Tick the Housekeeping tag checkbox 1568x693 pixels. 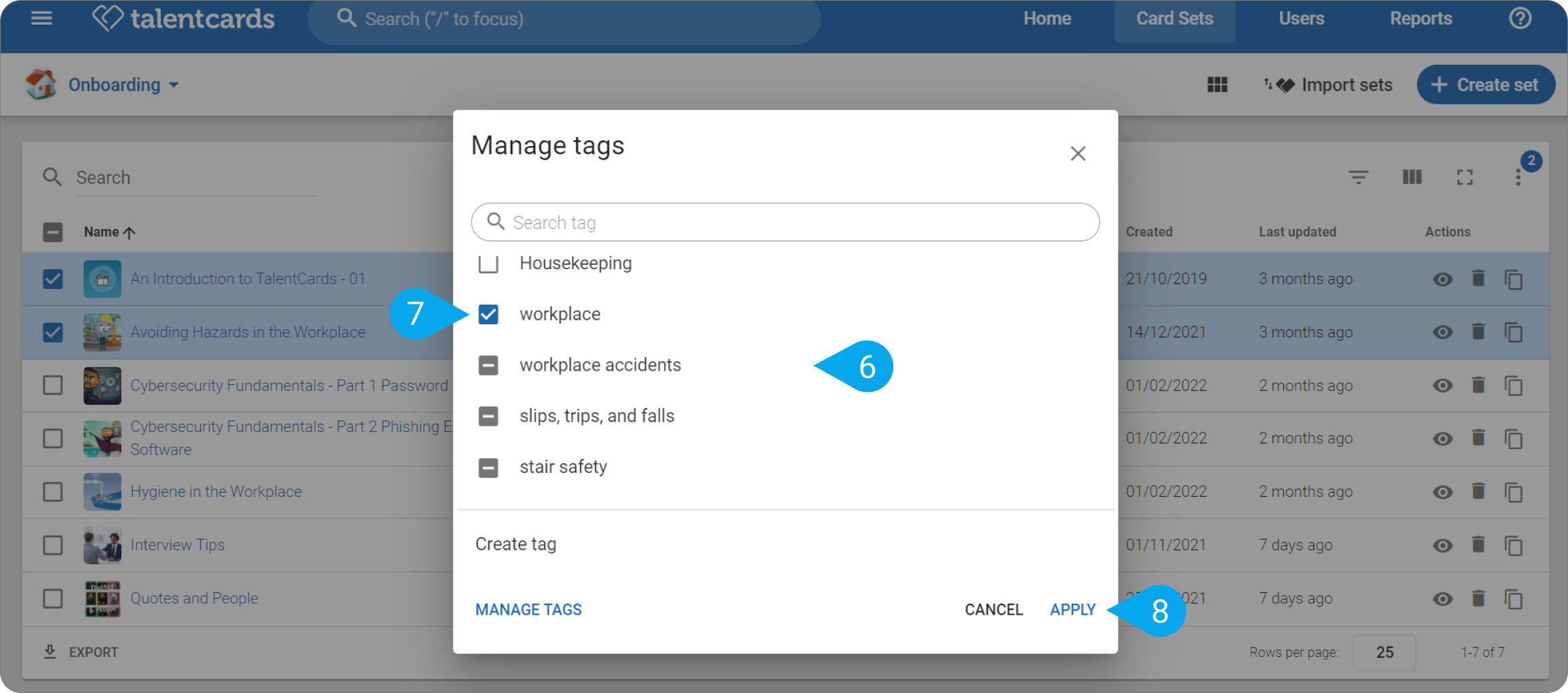pos(488,263)
